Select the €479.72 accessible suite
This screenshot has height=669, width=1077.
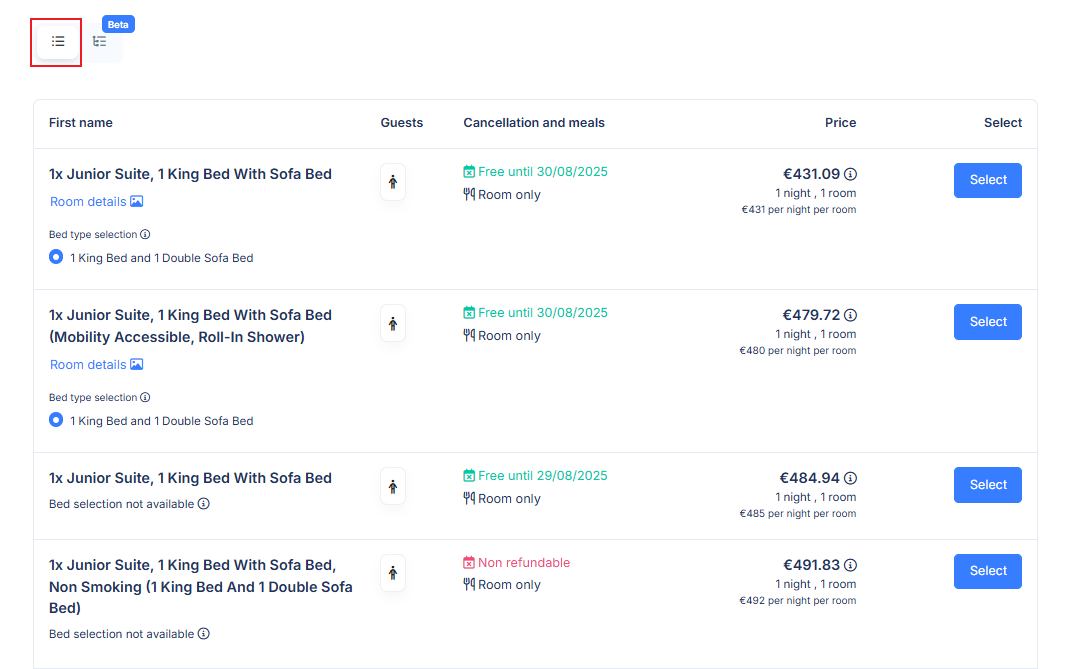(x=988, y=322)
